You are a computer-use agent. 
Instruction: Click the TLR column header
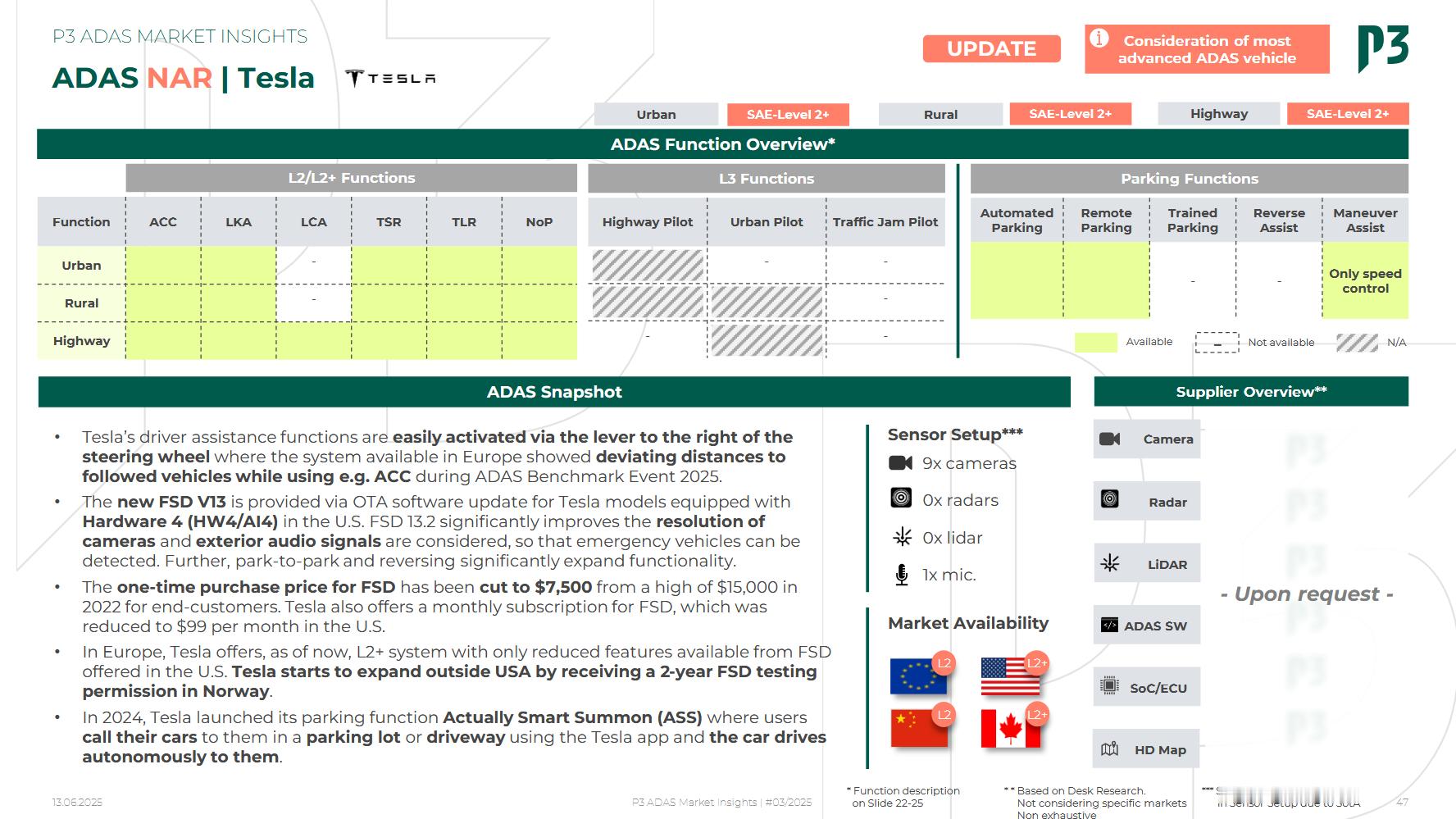[464, 221]
